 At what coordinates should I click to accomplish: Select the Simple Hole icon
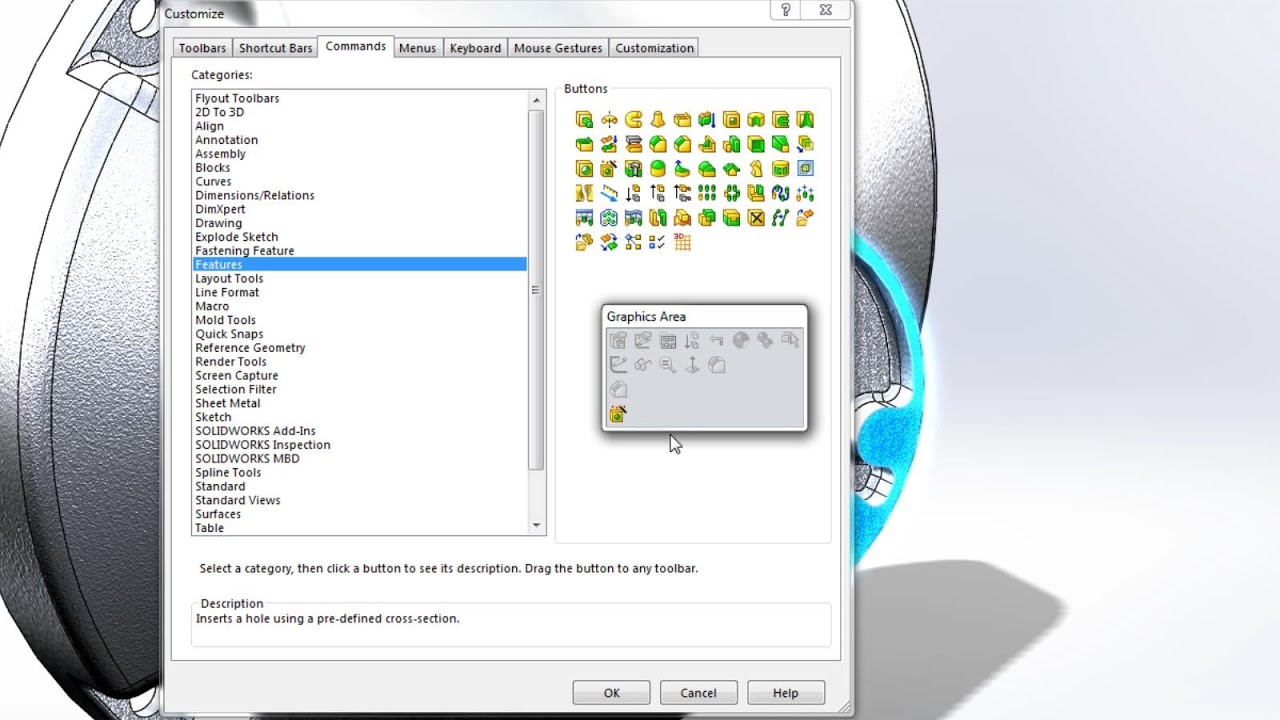pyautogui.click(x=584, y=168)
